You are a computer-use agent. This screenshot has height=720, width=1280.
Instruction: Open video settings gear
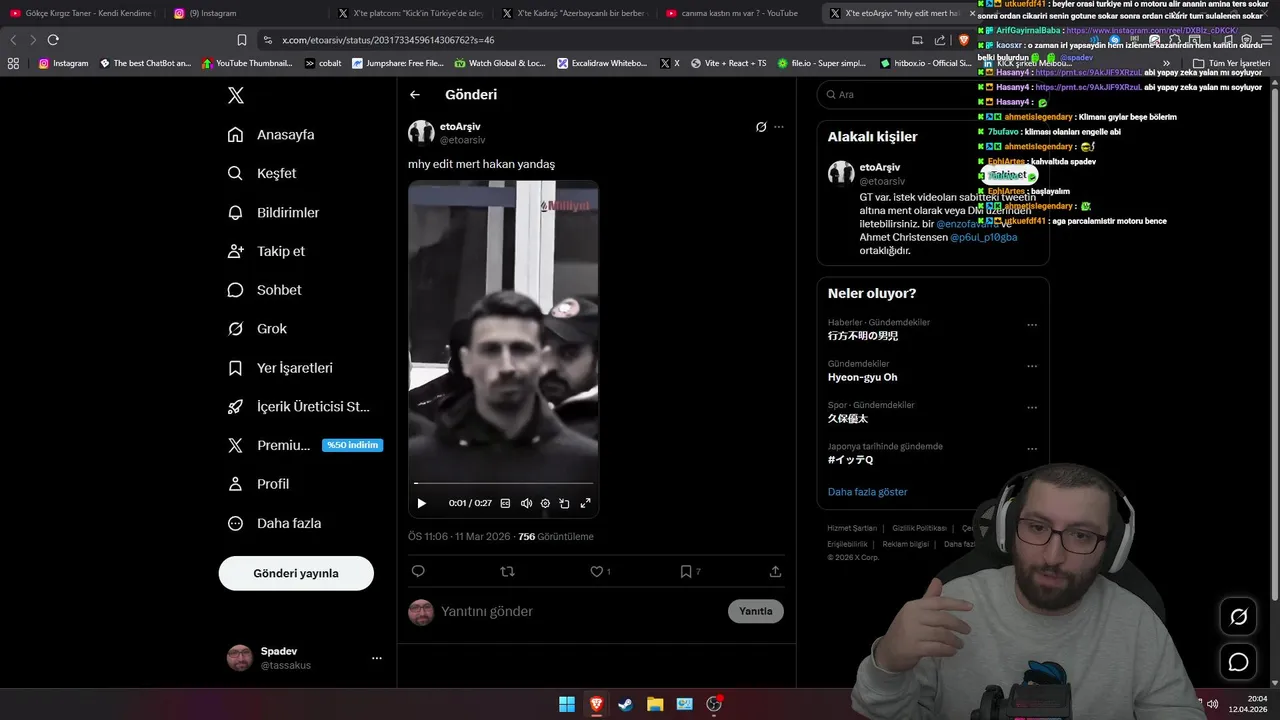coord(545,503)
